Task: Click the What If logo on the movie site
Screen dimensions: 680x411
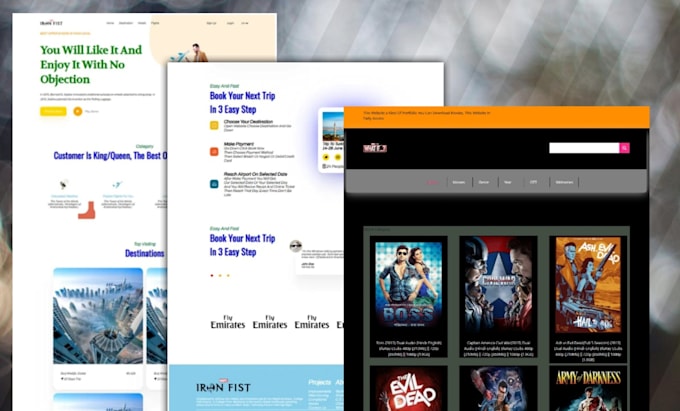Action: pyautogui.click(x=375, y=148)
